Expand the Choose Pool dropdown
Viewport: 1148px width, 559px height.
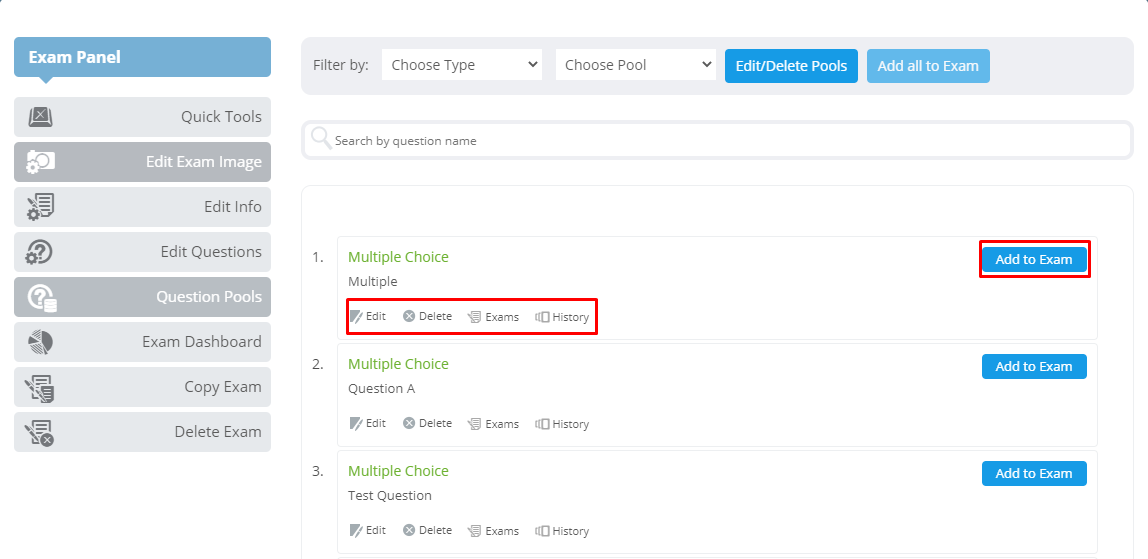pos(636,65)
